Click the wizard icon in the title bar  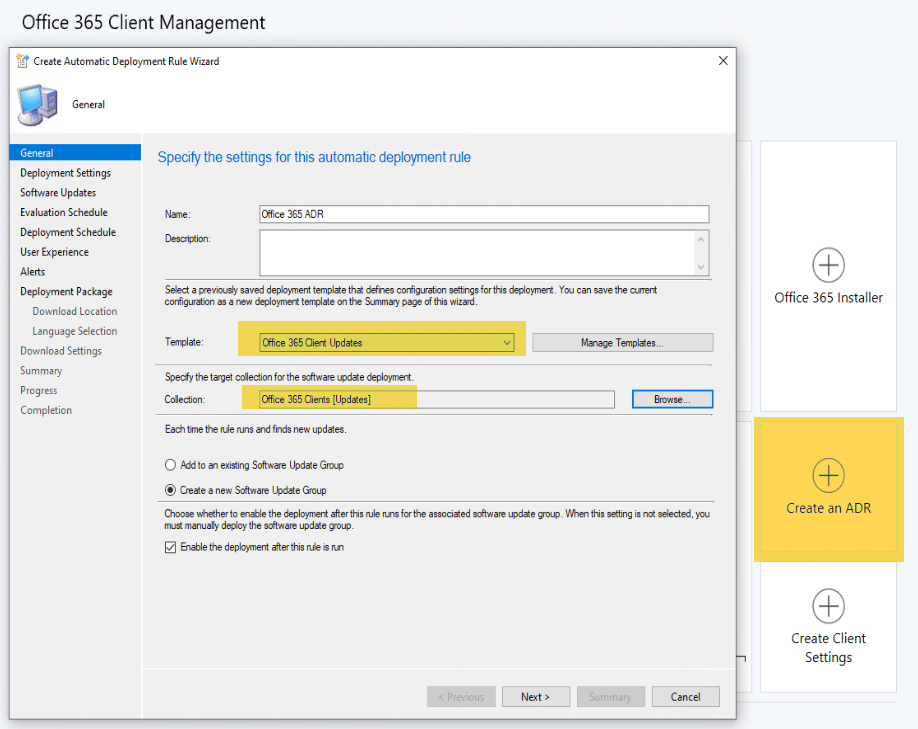pyautogui.click(x=21, y=60)
